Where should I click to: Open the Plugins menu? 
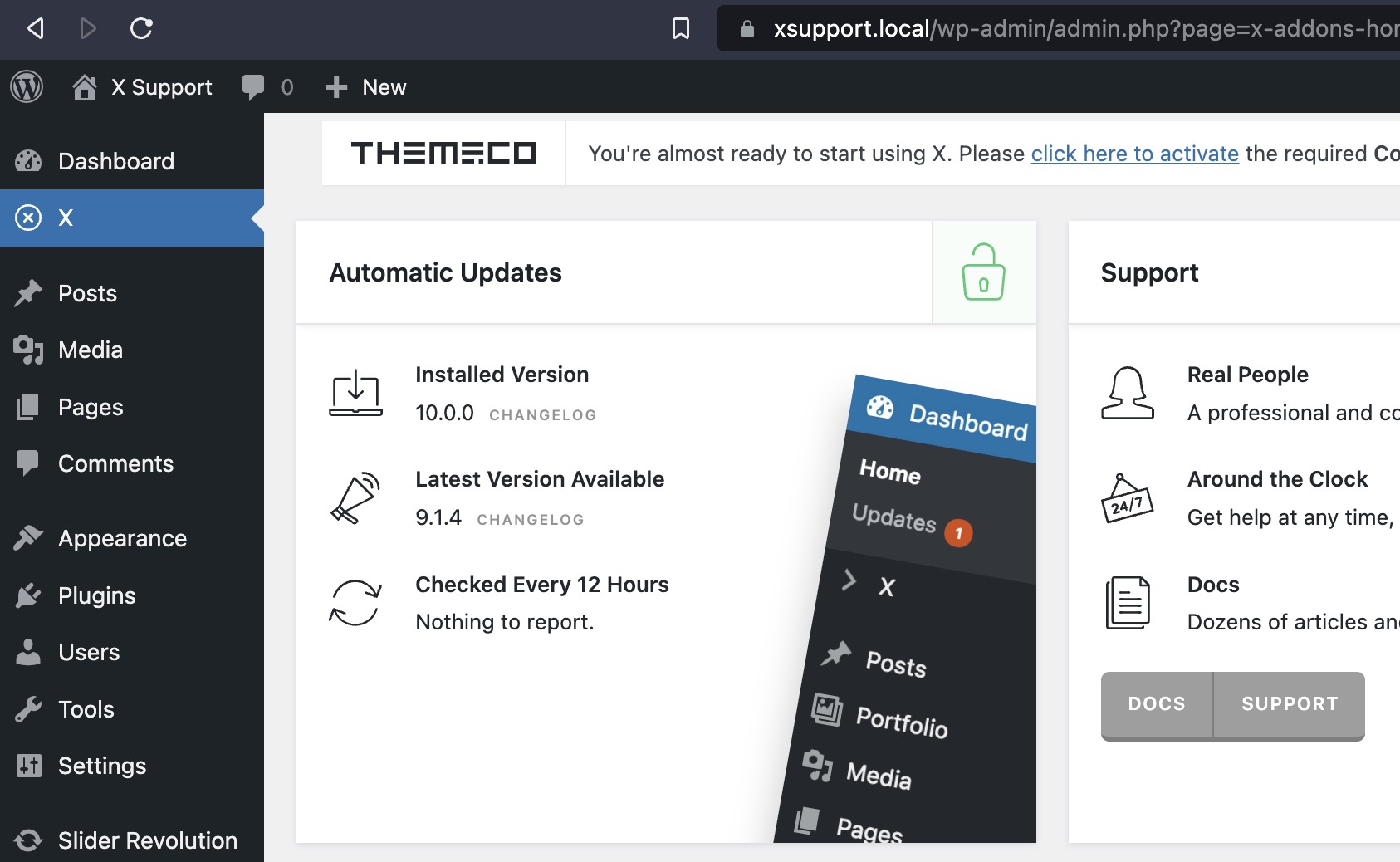click(x=96, y=595)
